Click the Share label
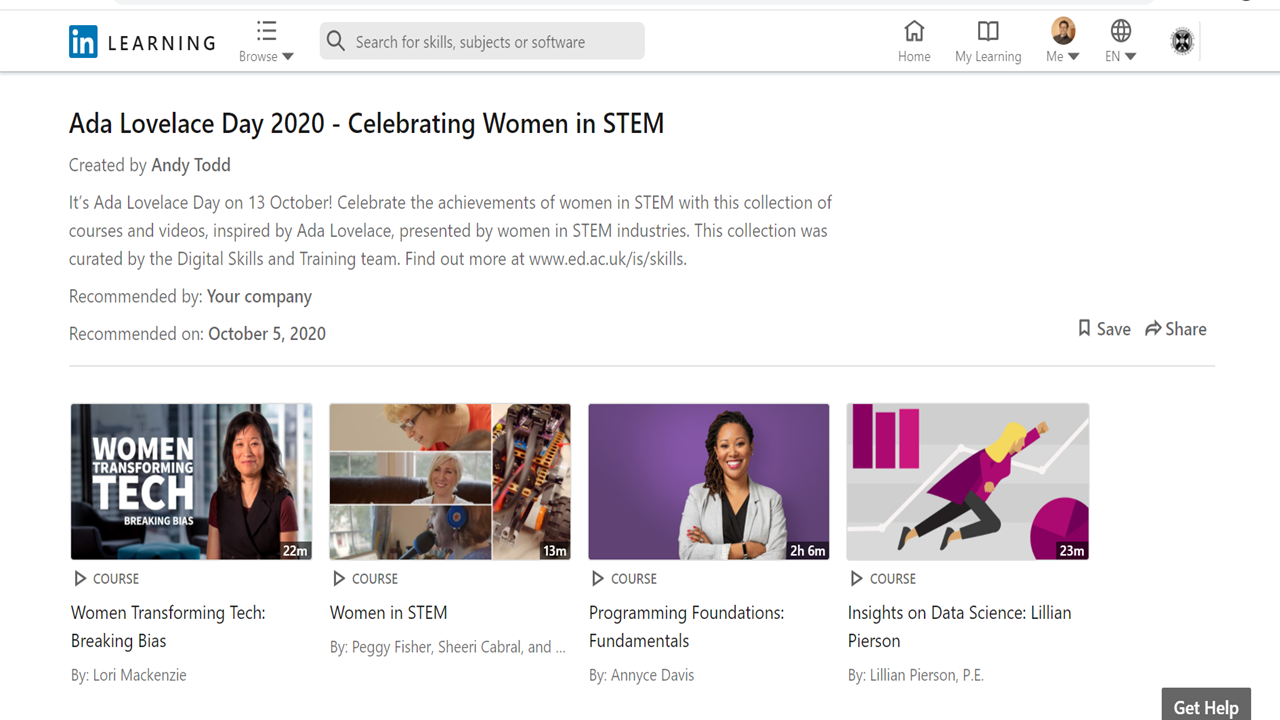Viewport: 1280px width, 720px height. (1186, 329)
